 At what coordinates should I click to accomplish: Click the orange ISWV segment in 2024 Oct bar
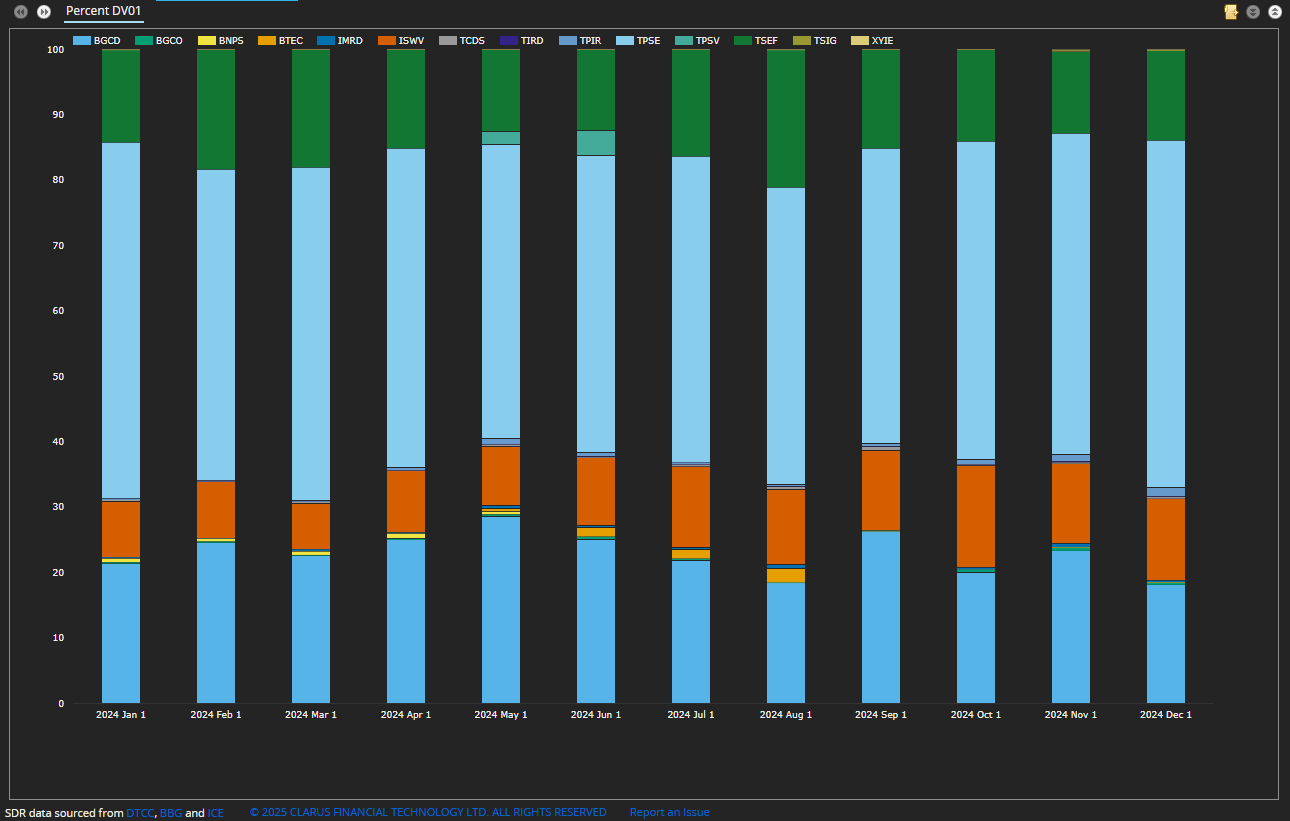[x=976, y=515]
